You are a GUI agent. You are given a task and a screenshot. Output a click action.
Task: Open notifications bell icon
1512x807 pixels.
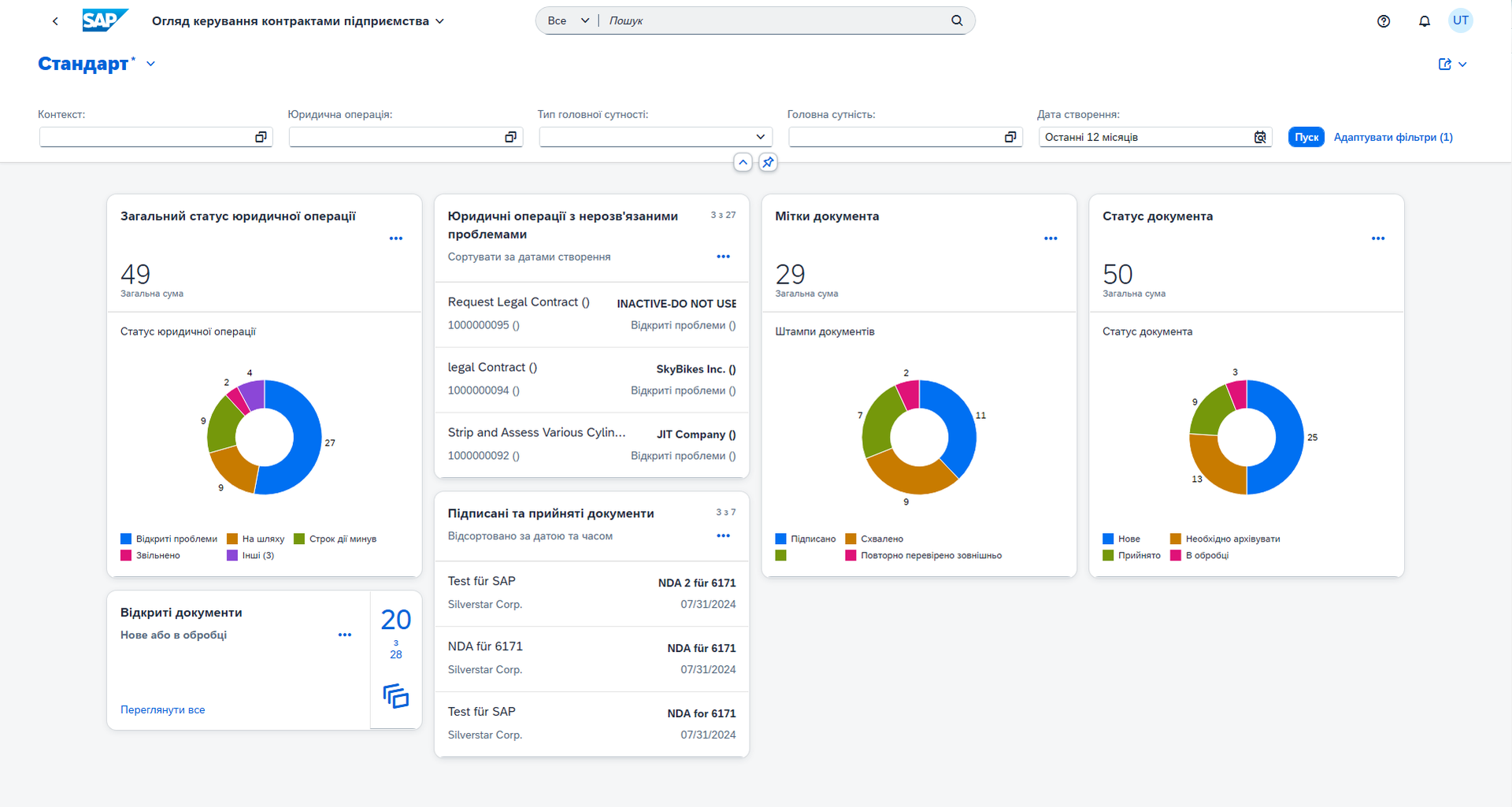1425,21
